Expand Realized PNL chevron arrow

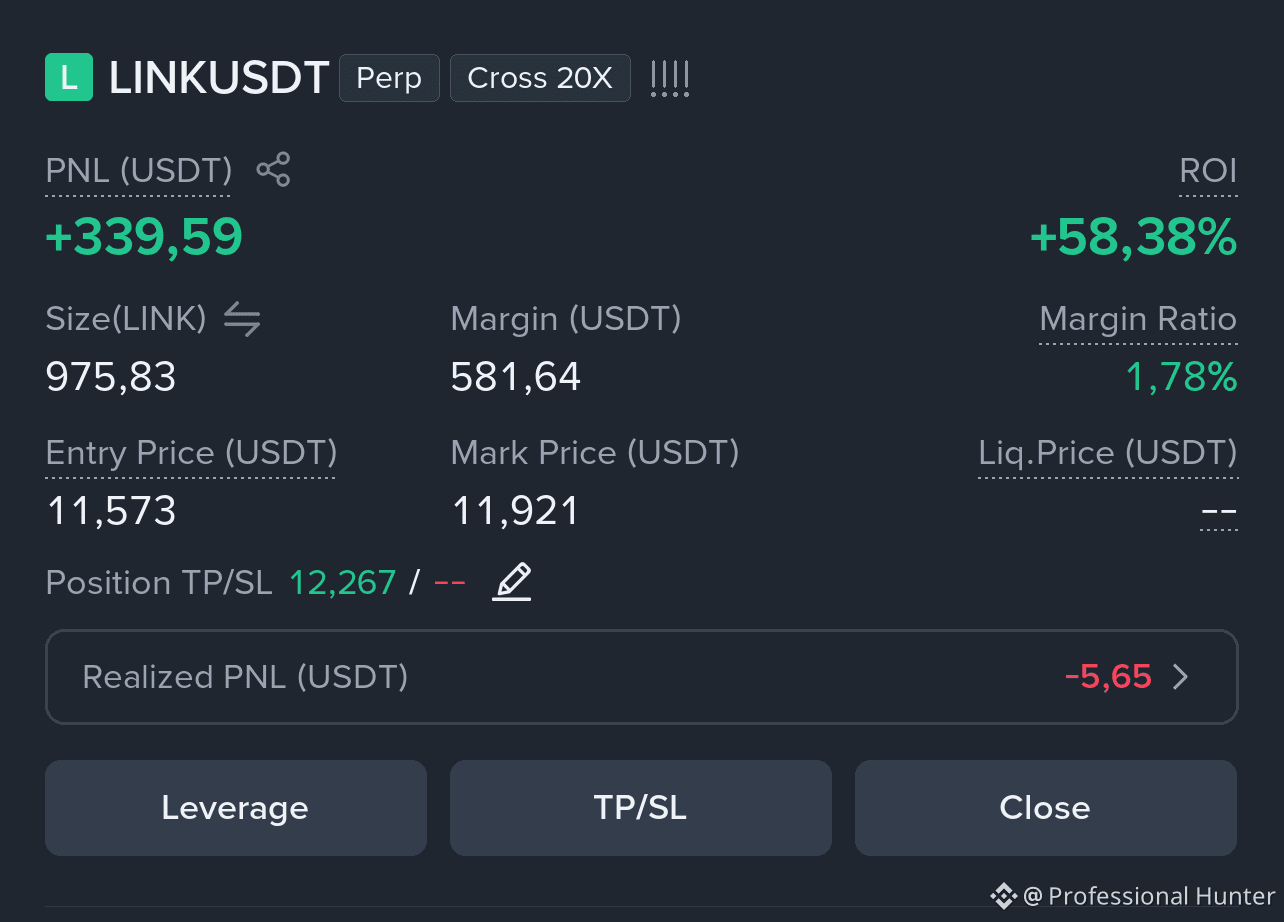(1181, 677)
